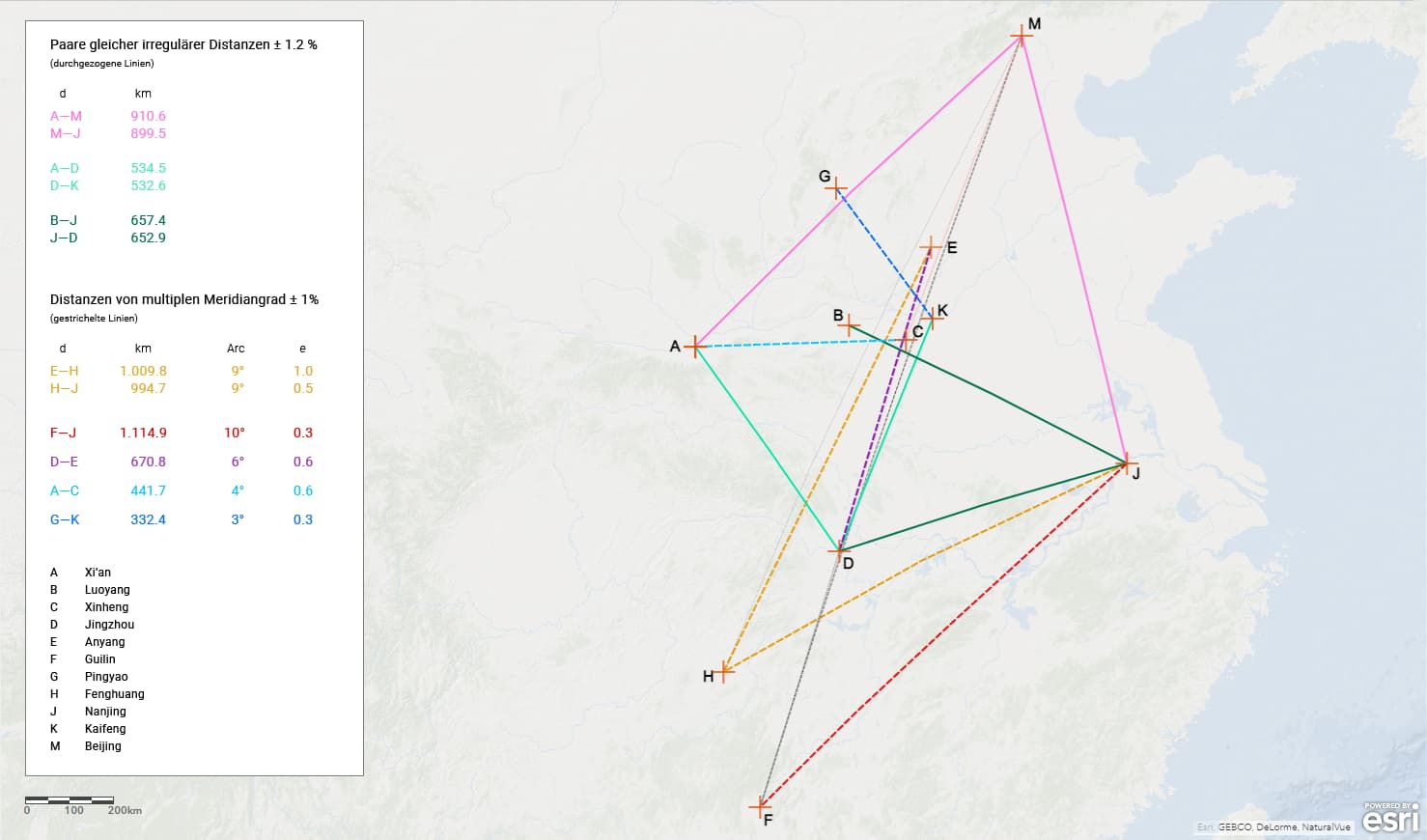The height and width of the screenshot is (840, 1427).
Task: Select the Anyang marker labeled E
Action: (931, 247)
